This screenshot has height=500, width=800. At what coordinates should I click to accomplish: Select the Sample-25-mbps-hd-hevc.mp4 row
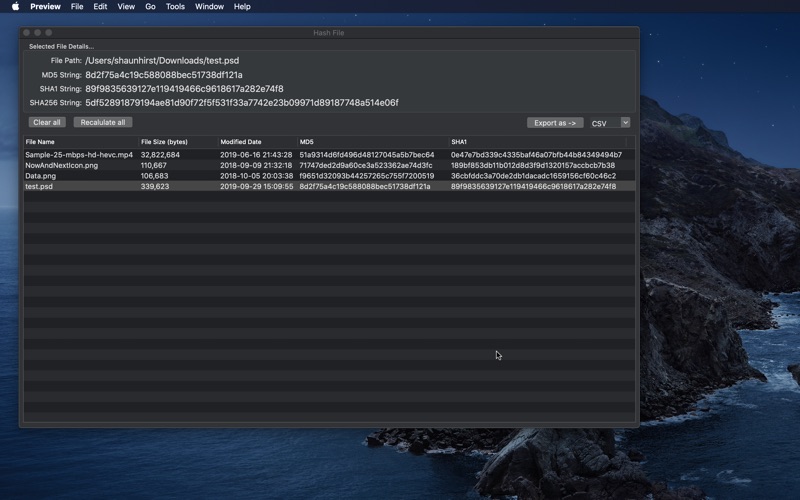click(330, 155)
